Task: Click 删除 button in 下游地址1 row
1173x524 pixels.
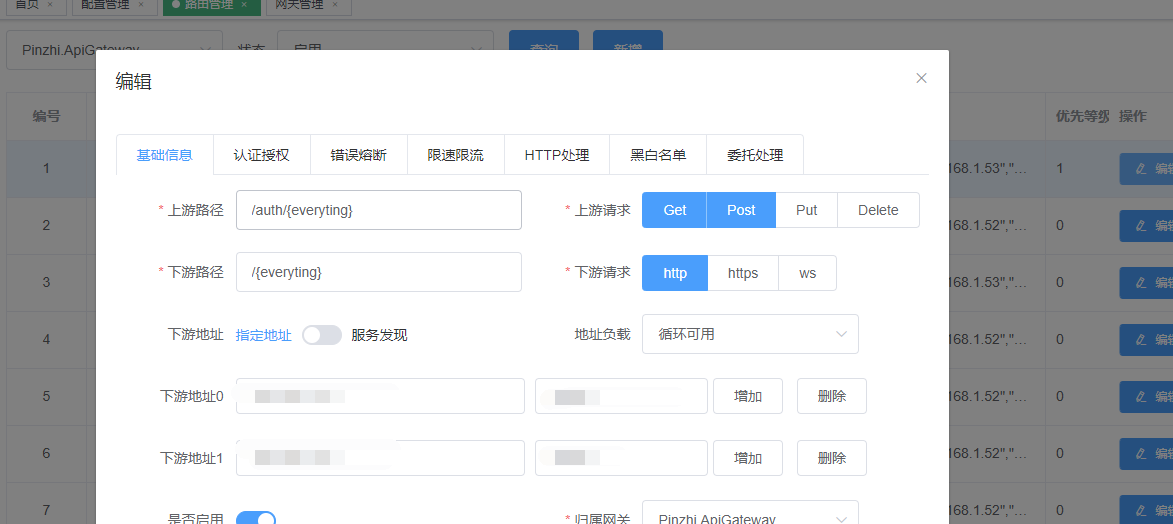Action: tap(832, 458)
